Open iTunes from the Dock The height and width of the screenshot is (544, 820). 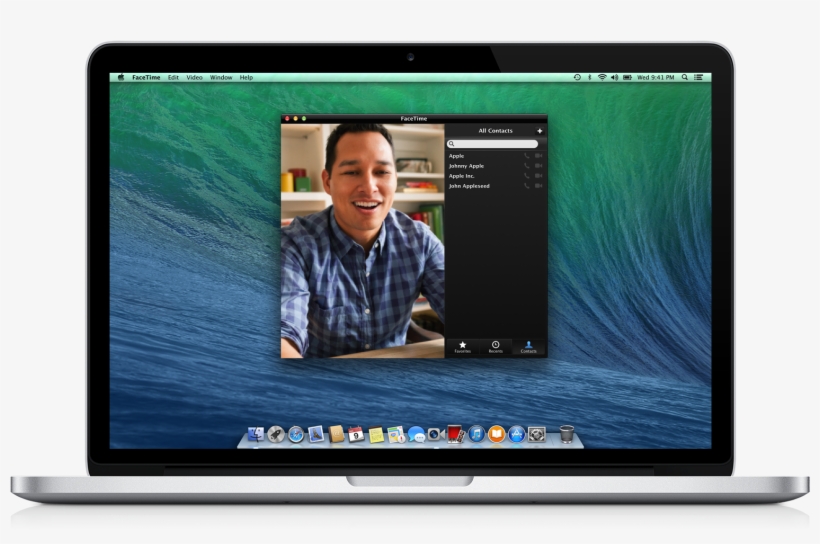click(476, 434)
